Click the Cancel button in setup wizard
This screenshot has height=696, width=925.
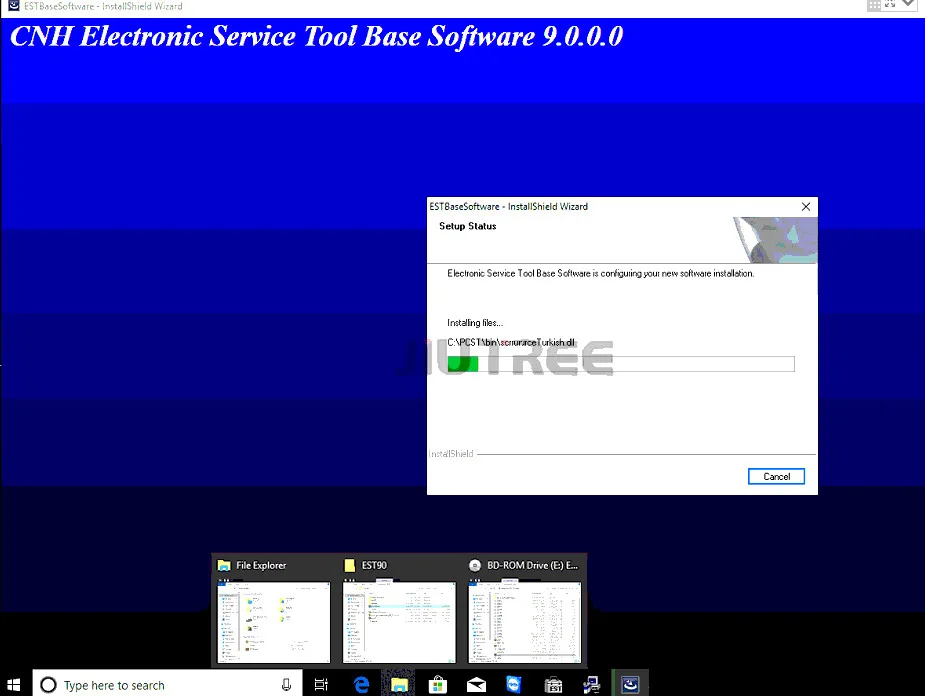776,477
